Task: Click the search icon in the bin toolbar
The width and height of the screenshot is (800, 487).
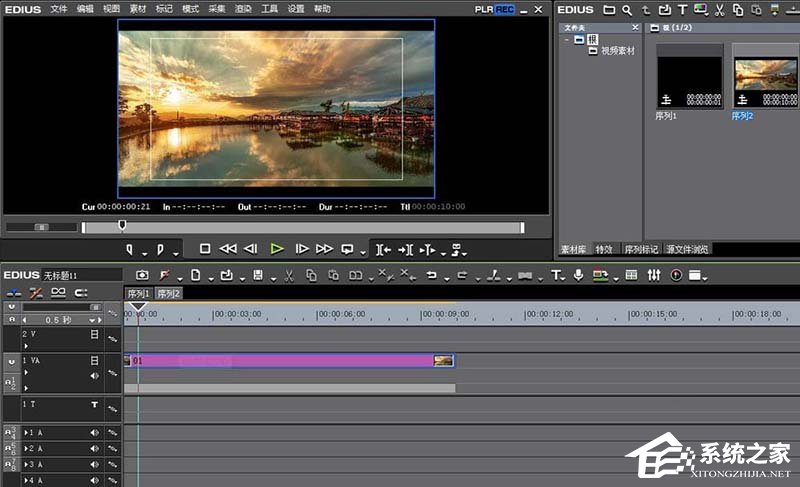Action: point(627,10)
